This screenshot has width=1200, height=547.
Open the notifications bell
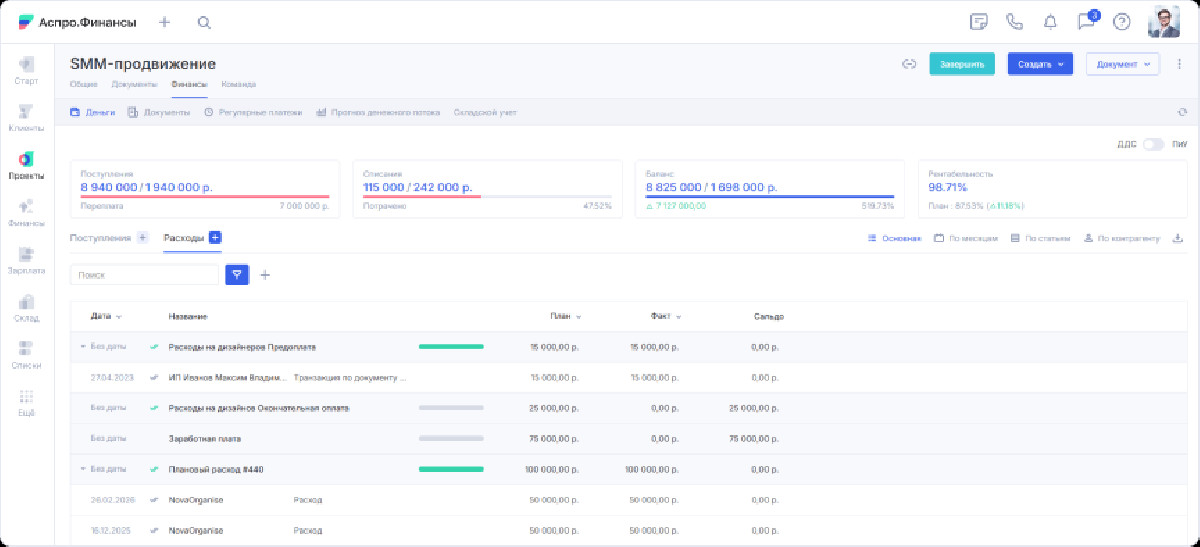1050,22
